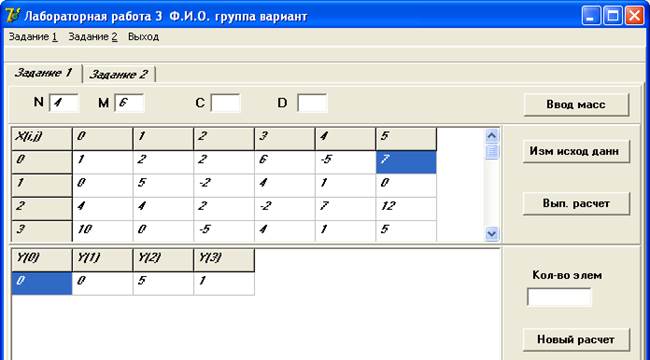Switch to the Задание 1 tab
The image size is (650, 360).
44,73
